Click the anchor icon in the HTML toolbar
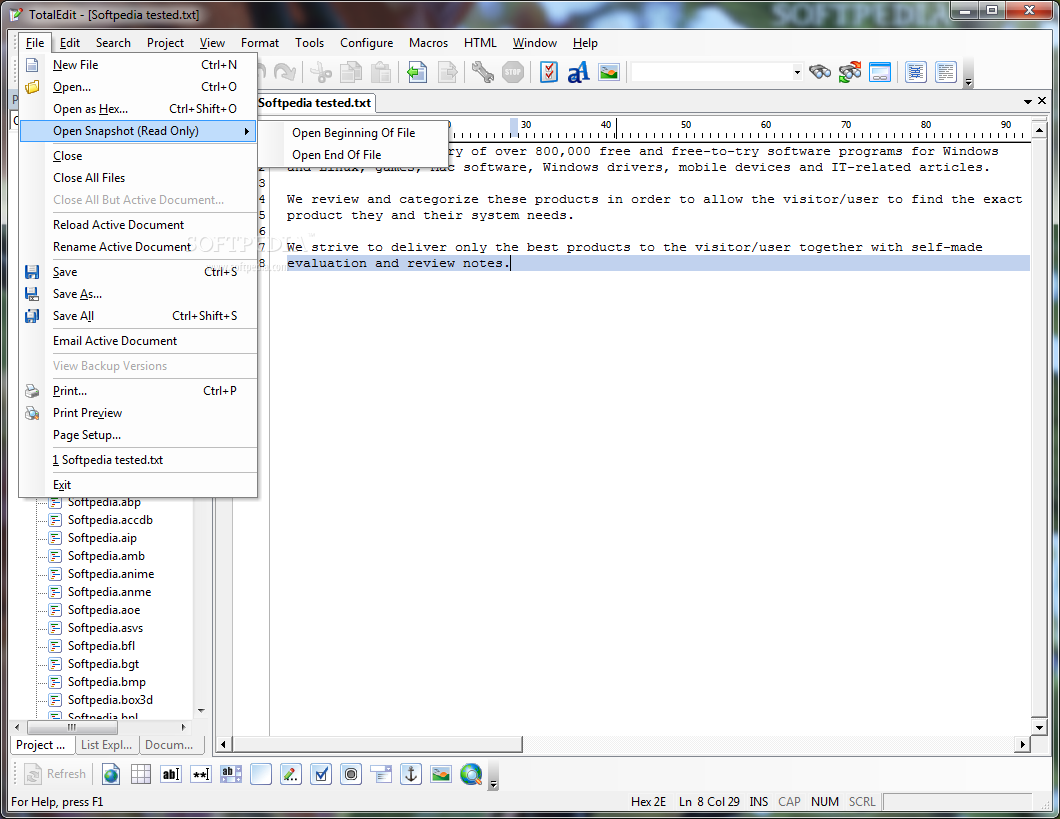The image size is (1060, 819). (x=411, y=774)
